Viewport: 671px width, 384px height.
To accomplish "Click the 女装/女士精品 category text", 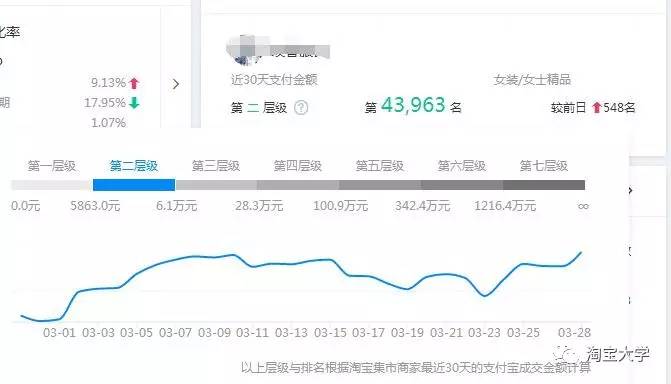I will pos(532,80).
